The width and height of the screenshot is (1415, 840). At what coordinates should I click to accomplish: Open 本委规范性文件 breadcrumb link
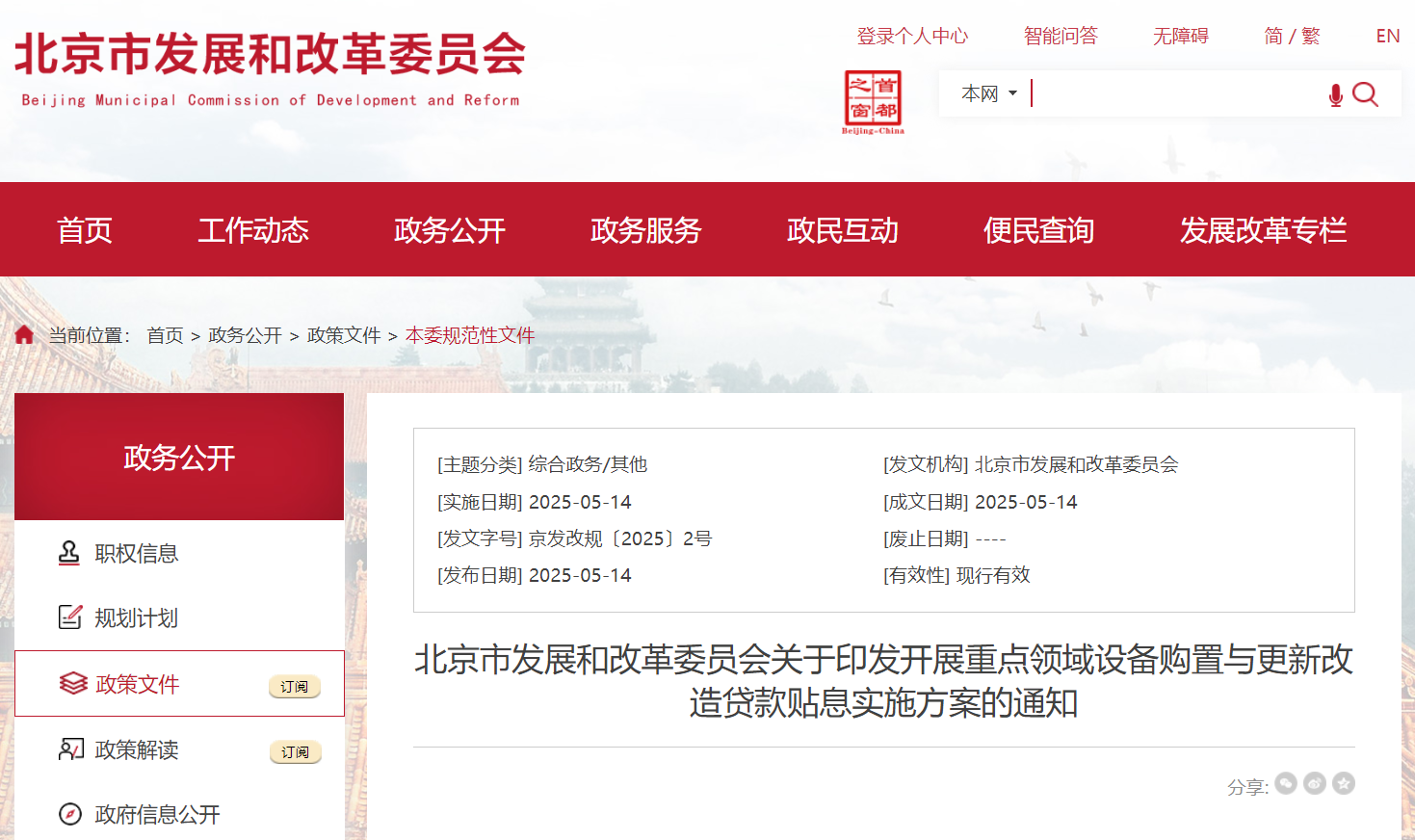pos(470,335)
